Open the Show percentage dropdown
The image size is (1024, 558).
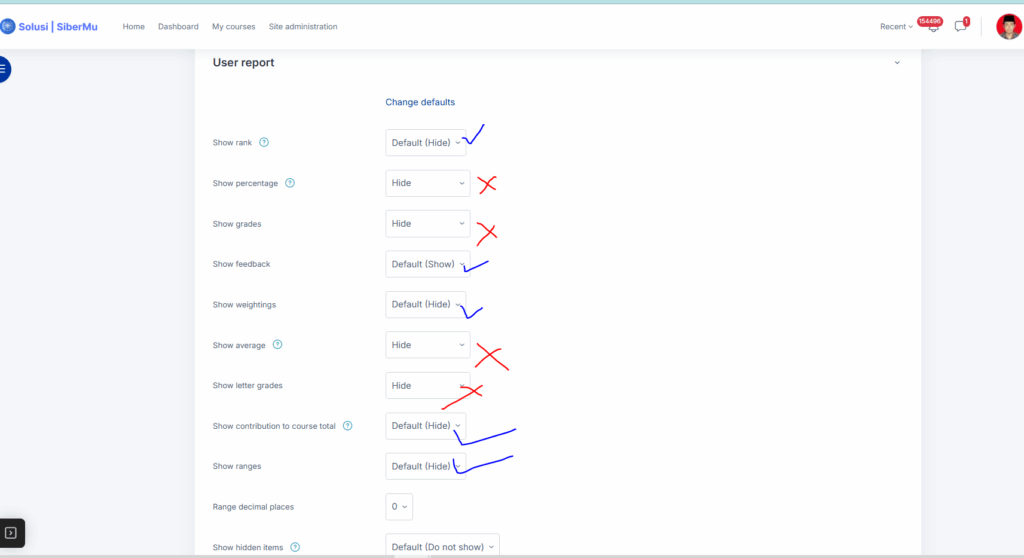pos(428,183)
